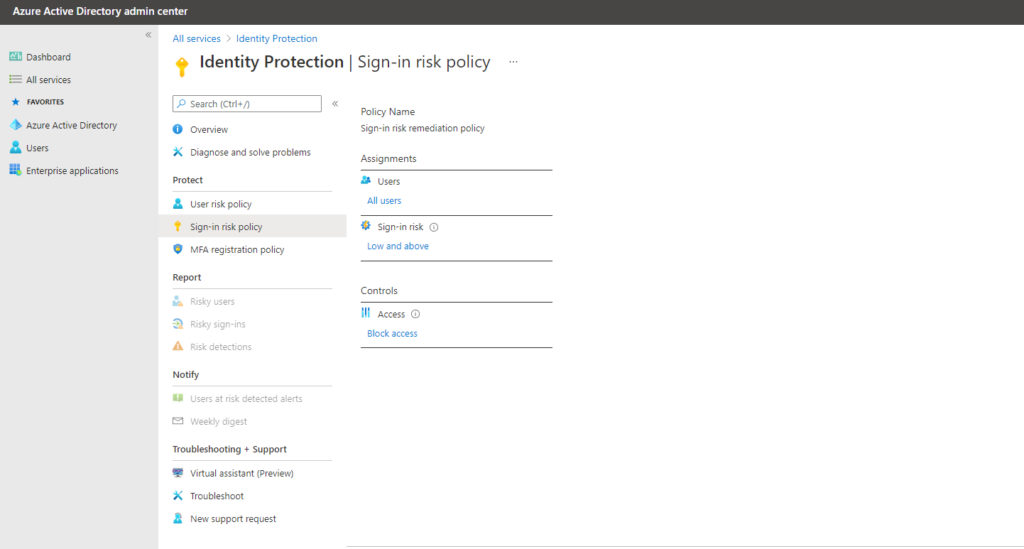Click the Azure Active Directory diamond icon

(x=16, y=125)
